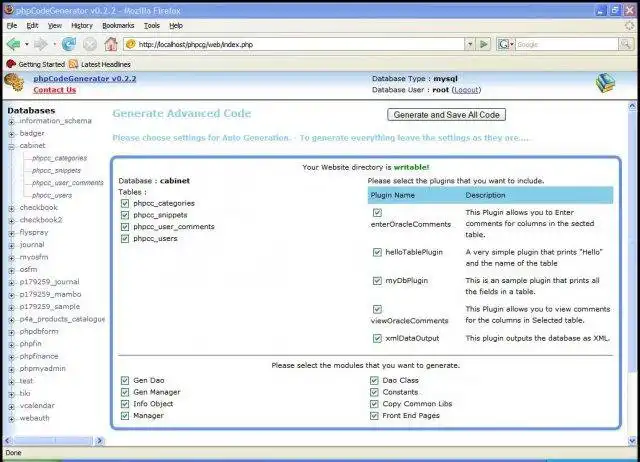Click the Contact Us link
The image size is (640, 462).
coord(55,90)
